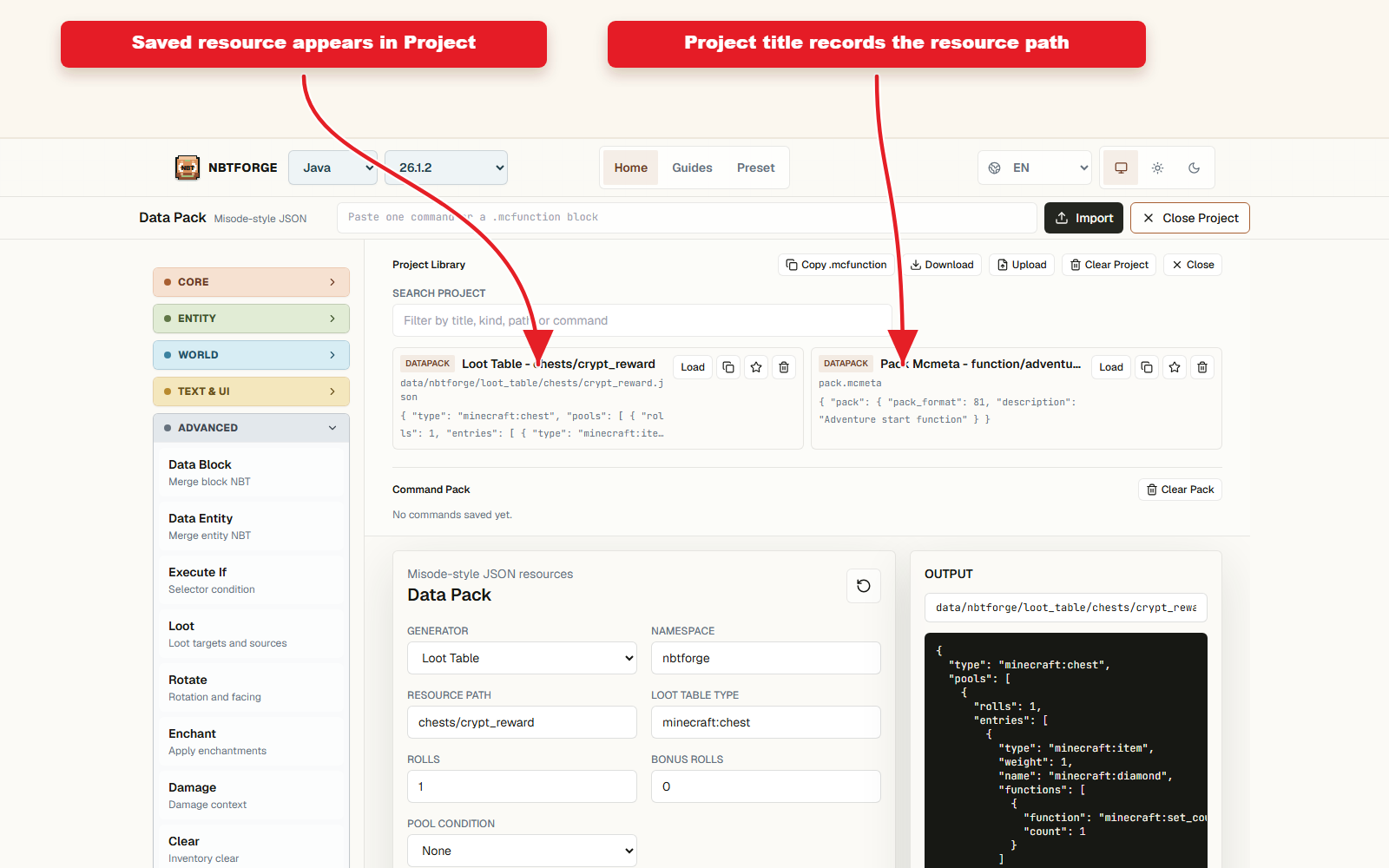Click the globe language icon

pyautogui.click(x=995, y=168)
